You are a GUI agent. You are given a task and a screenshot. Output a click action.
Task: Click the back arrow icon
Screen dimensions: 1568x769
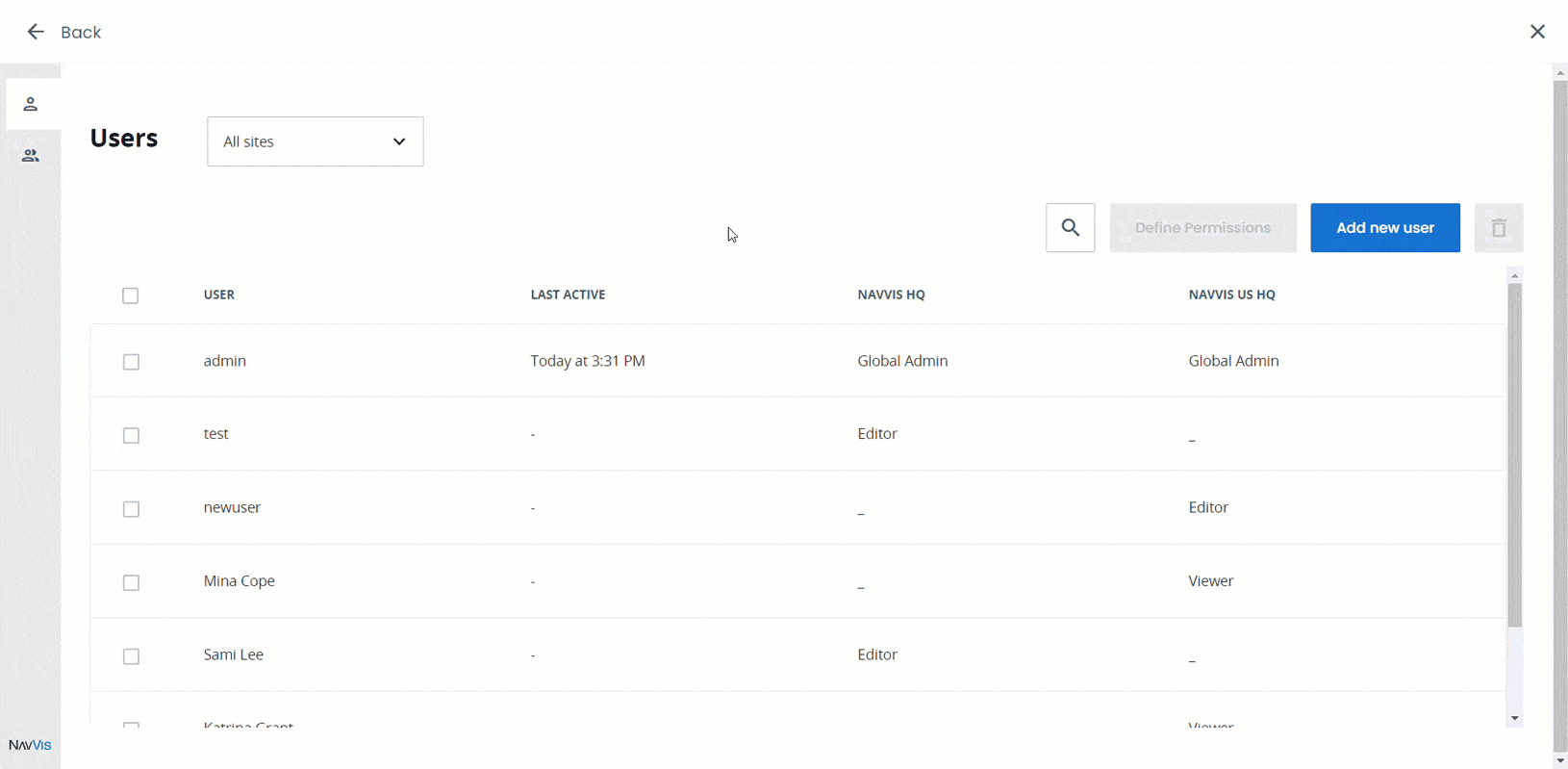(x=36, y=33)
